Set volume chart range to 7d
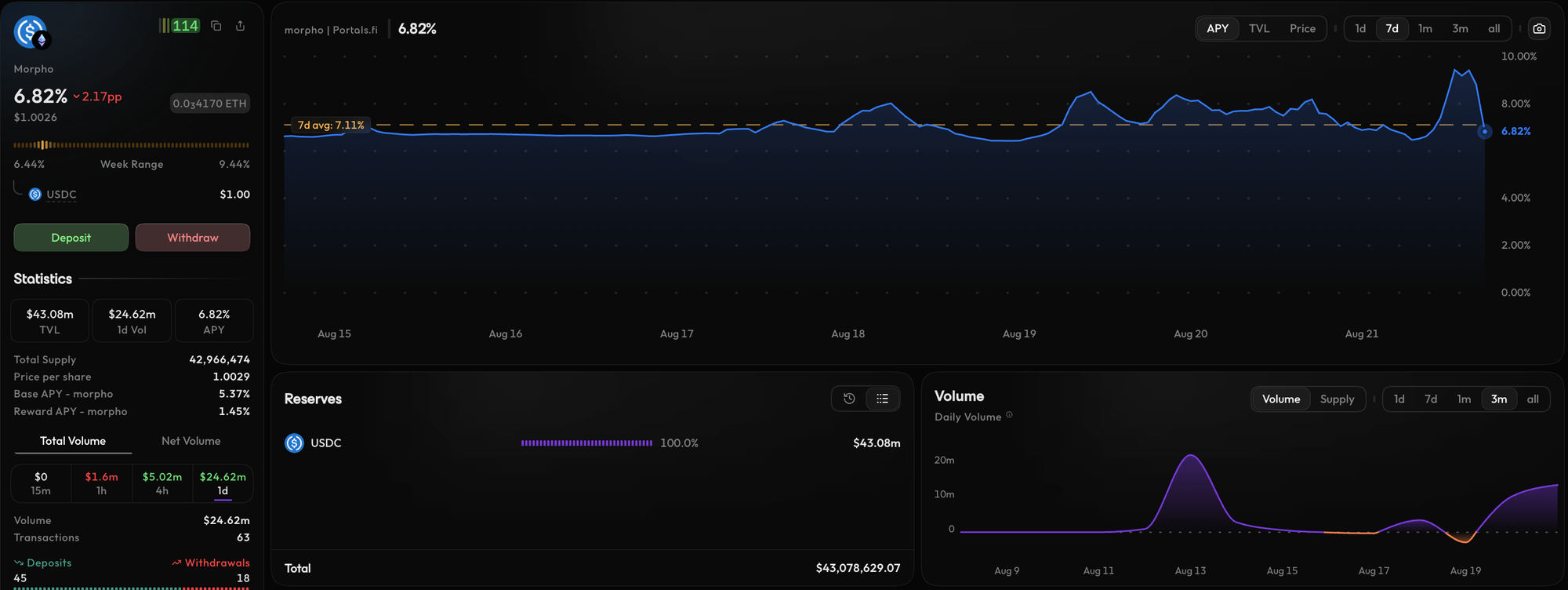 click(1430, 399)
